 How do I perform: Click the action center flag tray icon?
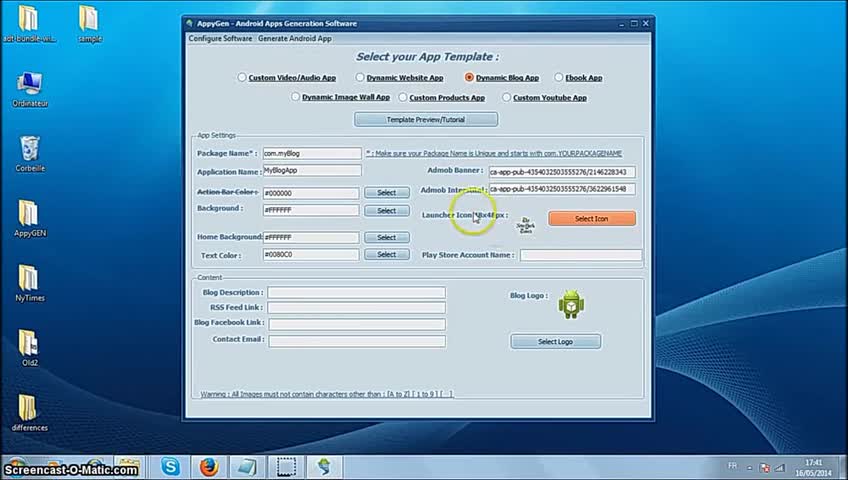(x=765, y=467)
